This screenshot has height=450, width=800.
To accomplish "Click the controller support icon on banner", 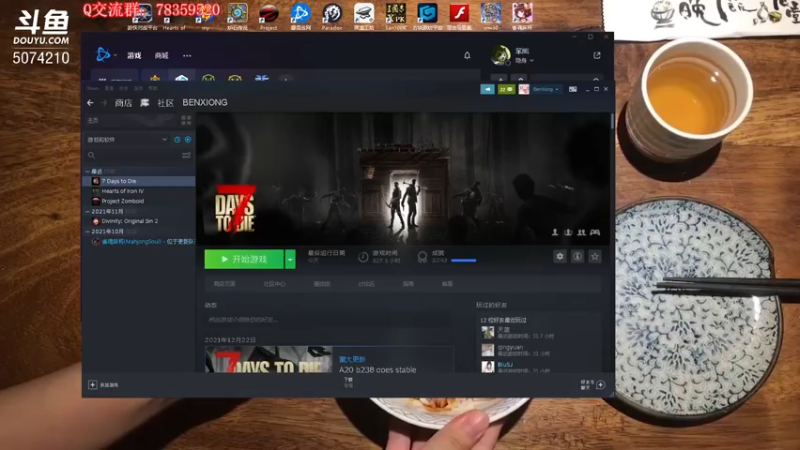I will (x=595, y=233).
